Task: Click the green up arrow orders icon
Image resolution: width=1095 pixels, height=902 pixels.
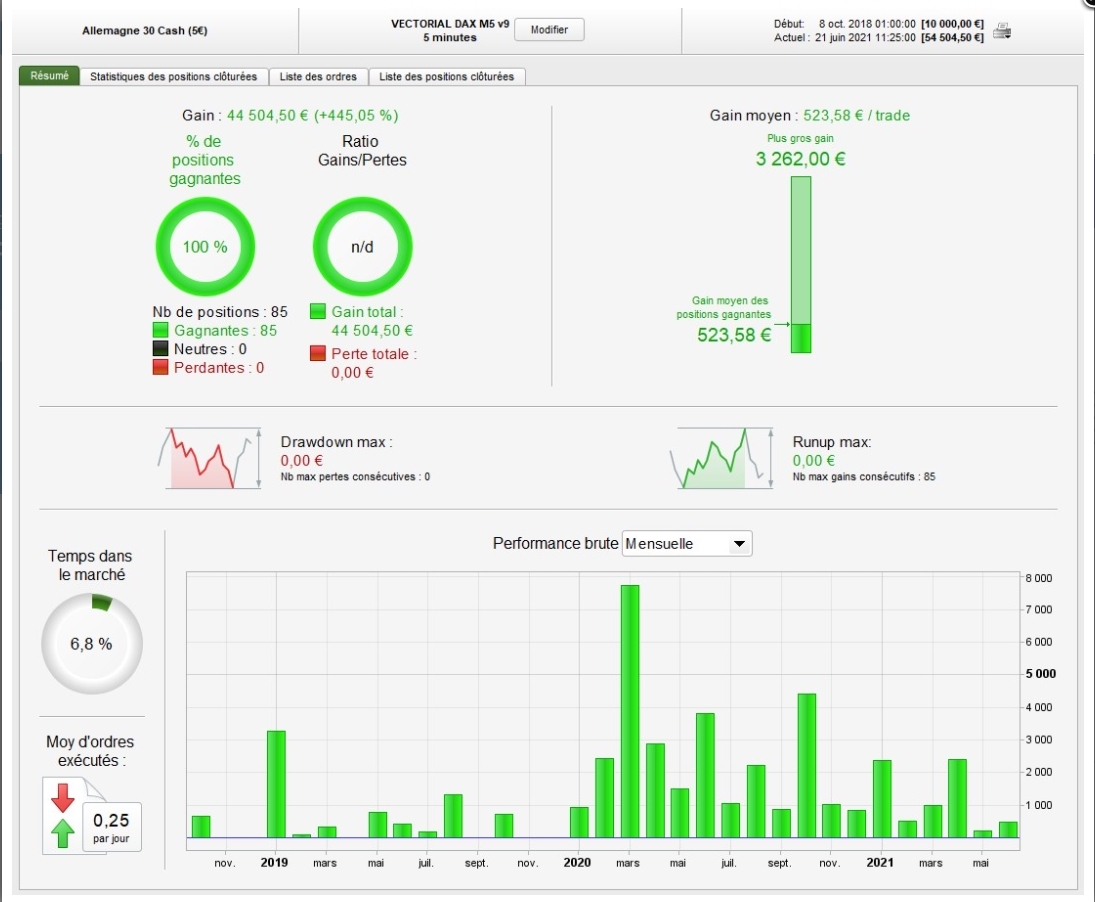Action: pyautogui.click(x=63, y=833)
